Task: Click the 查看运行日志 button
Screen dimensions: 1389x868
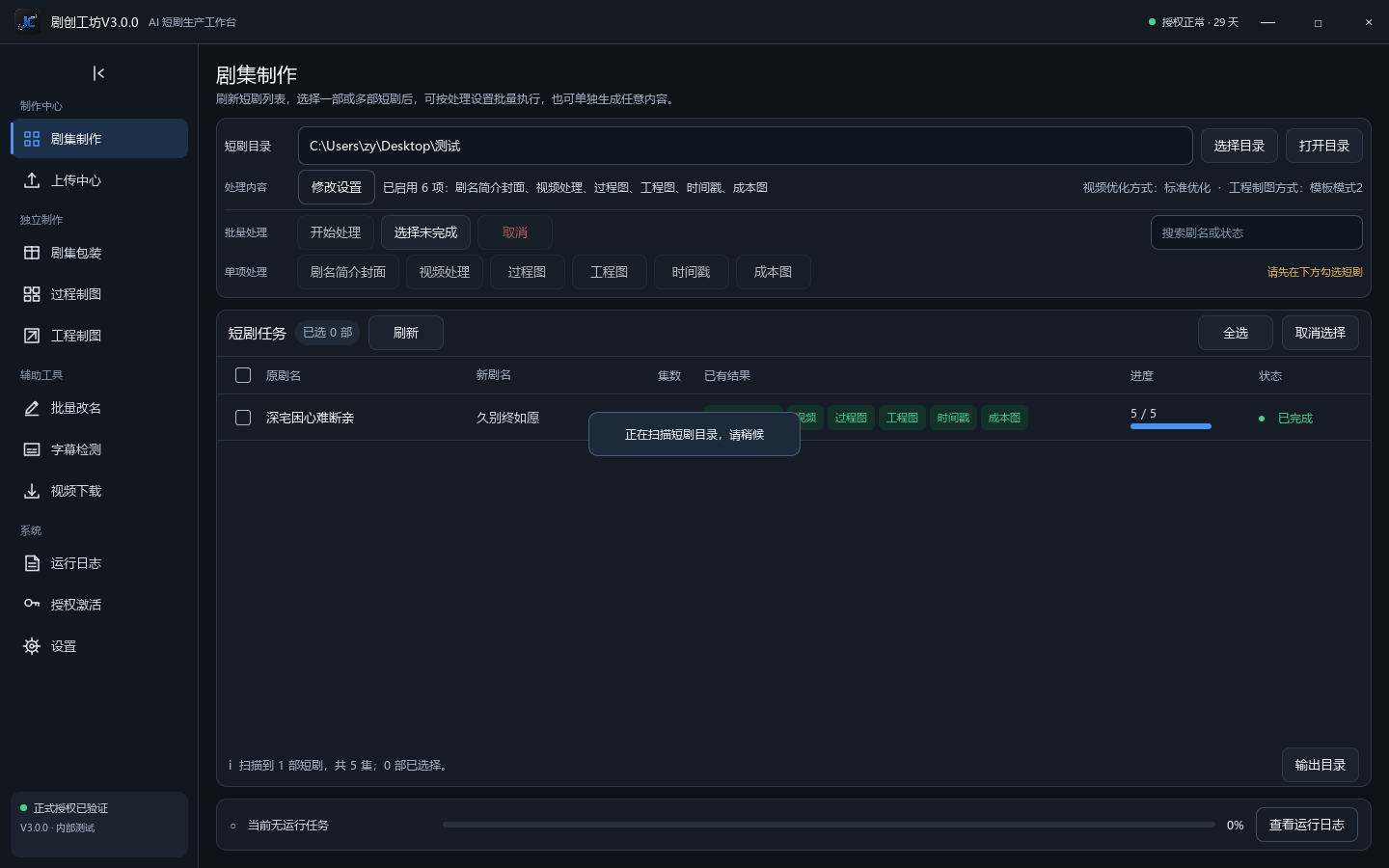Action: click(x=1307, y=825)
